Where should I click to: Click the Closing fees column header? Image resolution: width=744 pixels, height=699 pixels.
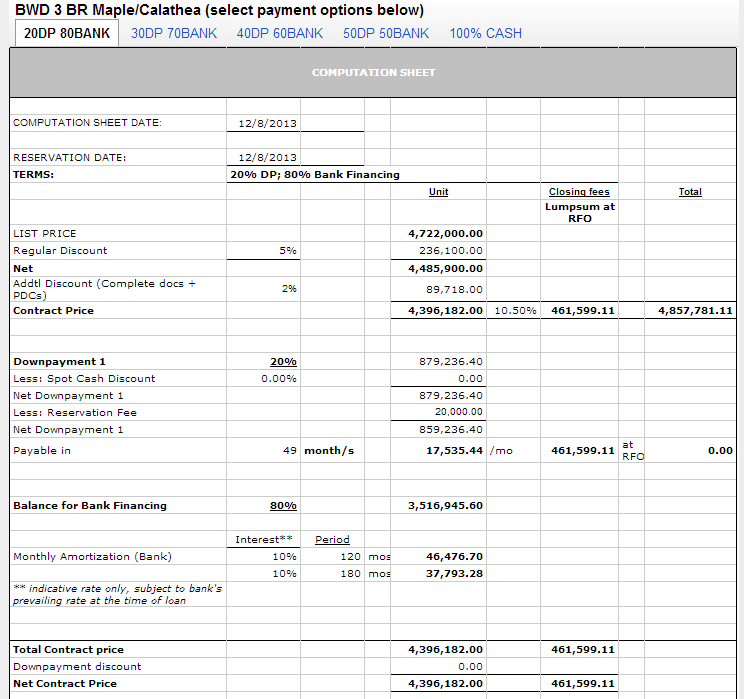(579, 192)
